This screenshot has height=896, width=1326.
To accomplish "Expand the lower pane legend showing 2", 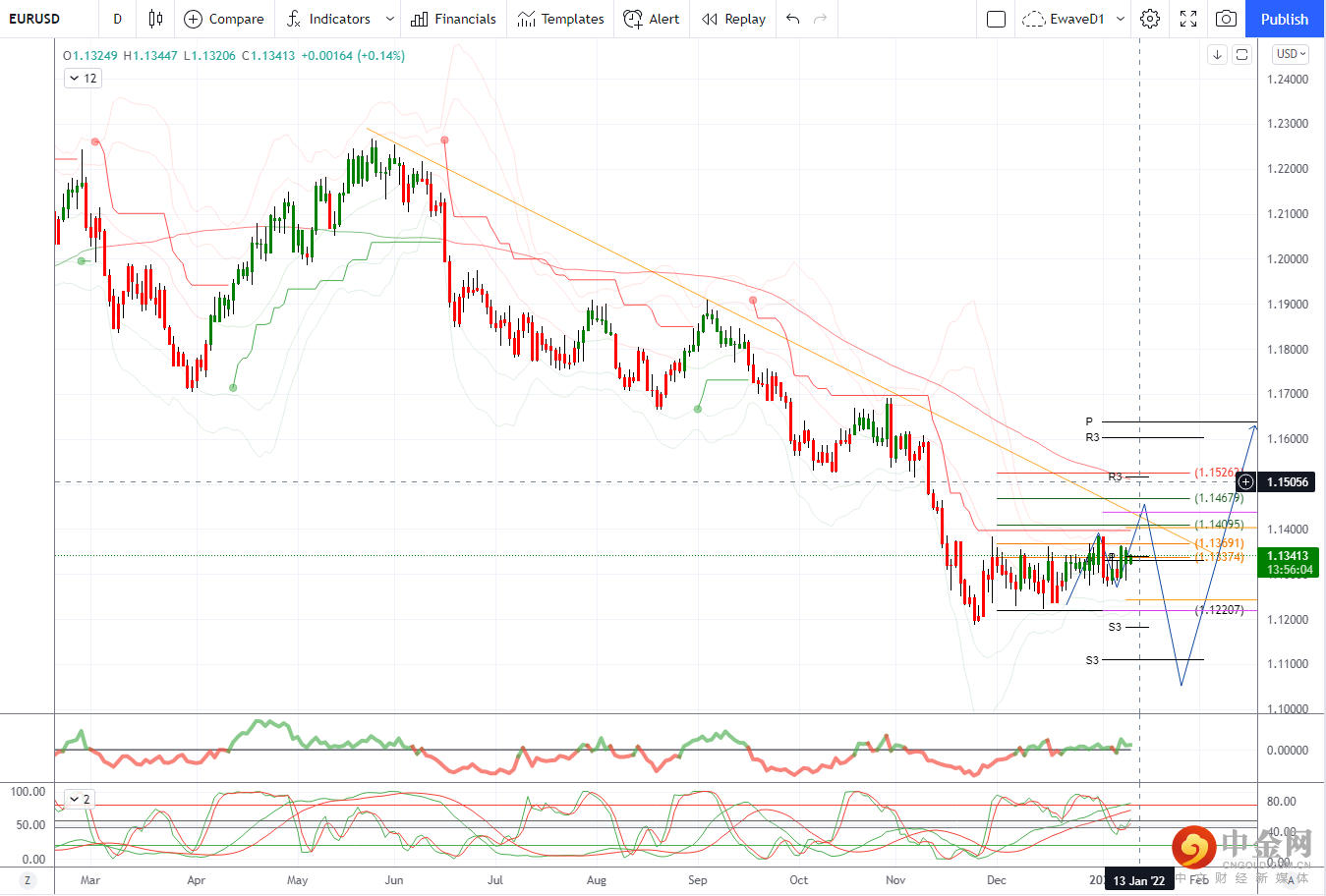I will click(79, 799).
